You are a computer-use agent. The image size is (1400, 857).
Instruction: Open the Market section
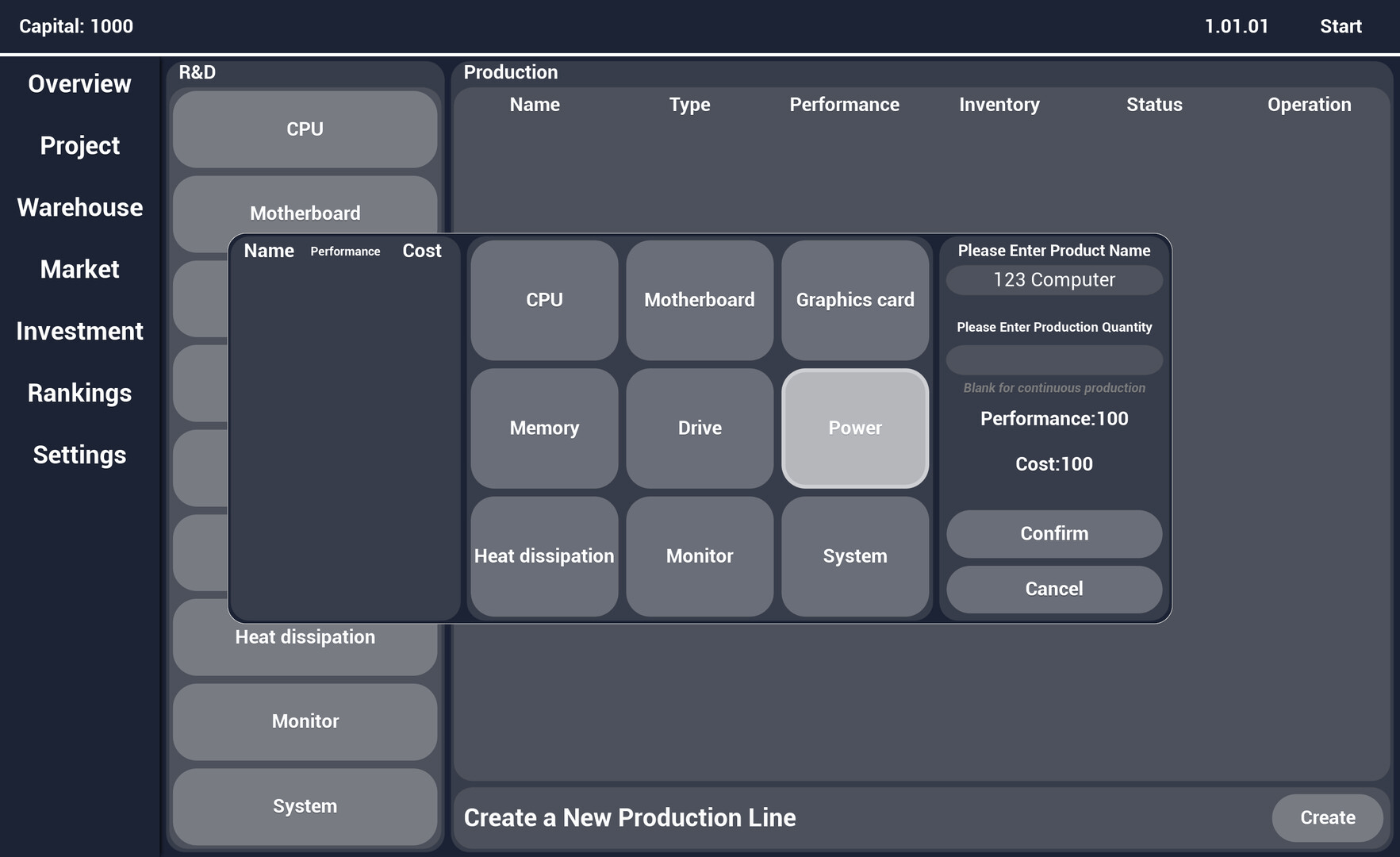point(79,270)
